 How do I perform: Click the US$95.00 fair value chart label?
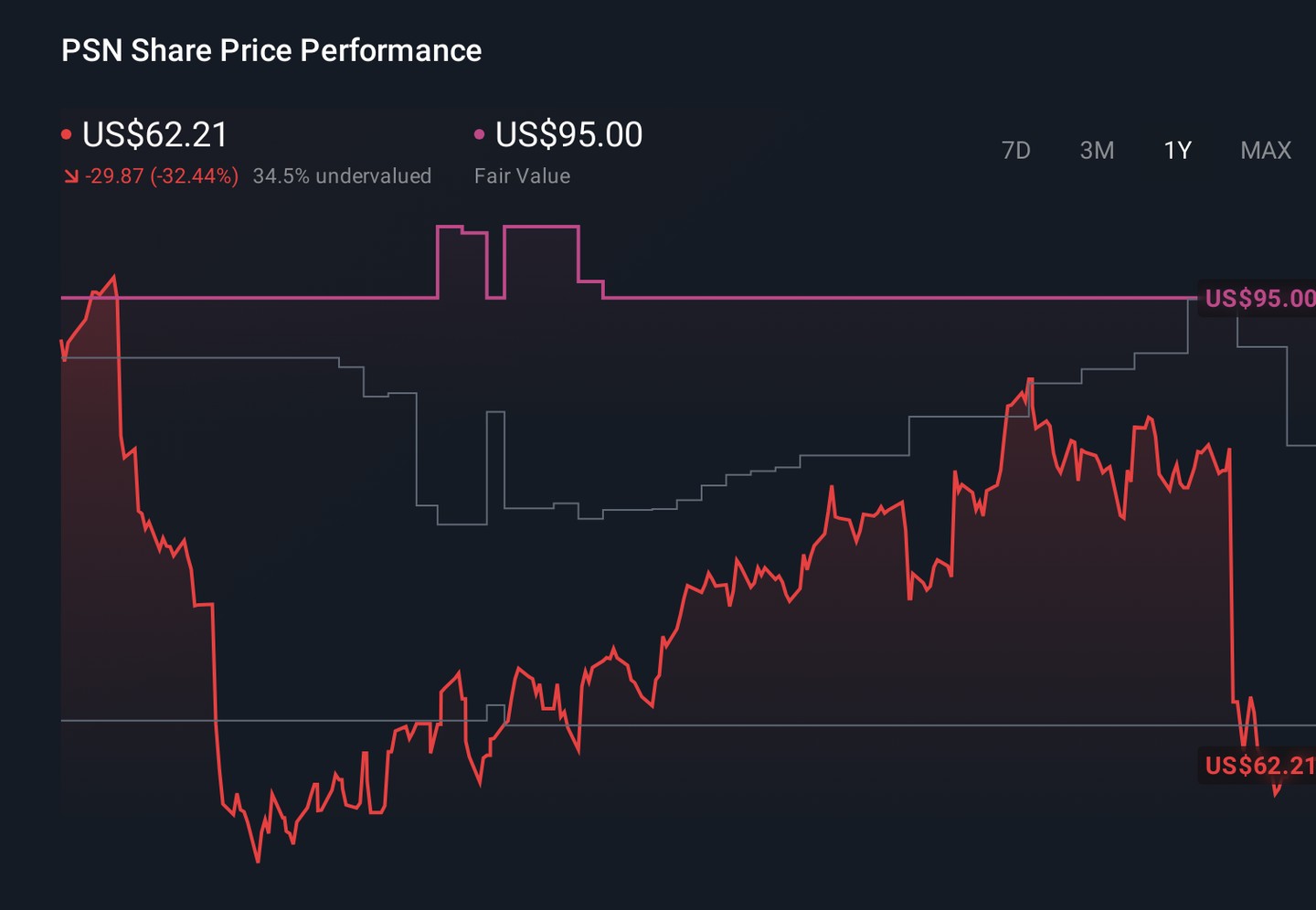coord(1259,298)
